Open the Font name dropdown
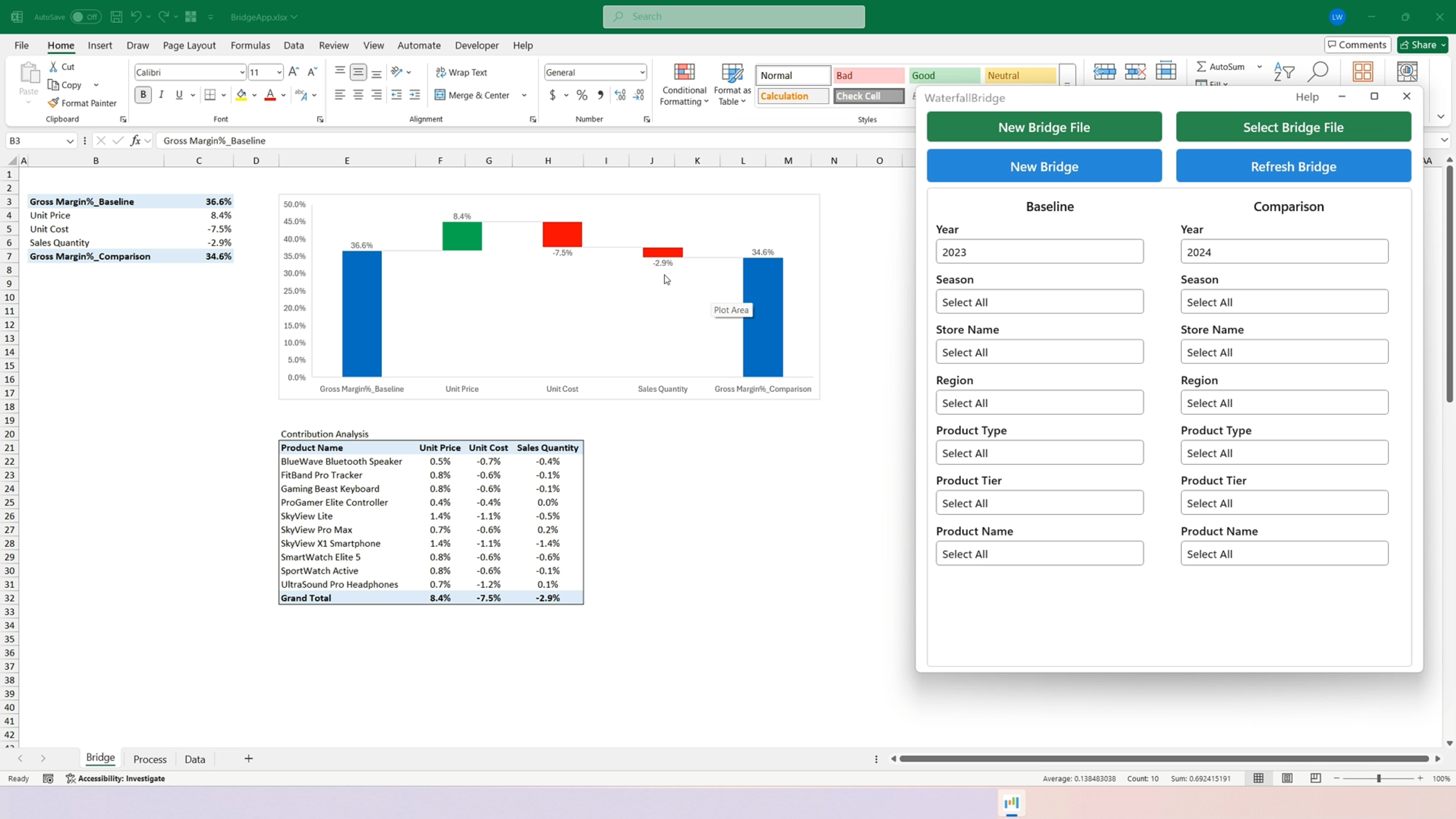1456x819 pixels. 242,72
